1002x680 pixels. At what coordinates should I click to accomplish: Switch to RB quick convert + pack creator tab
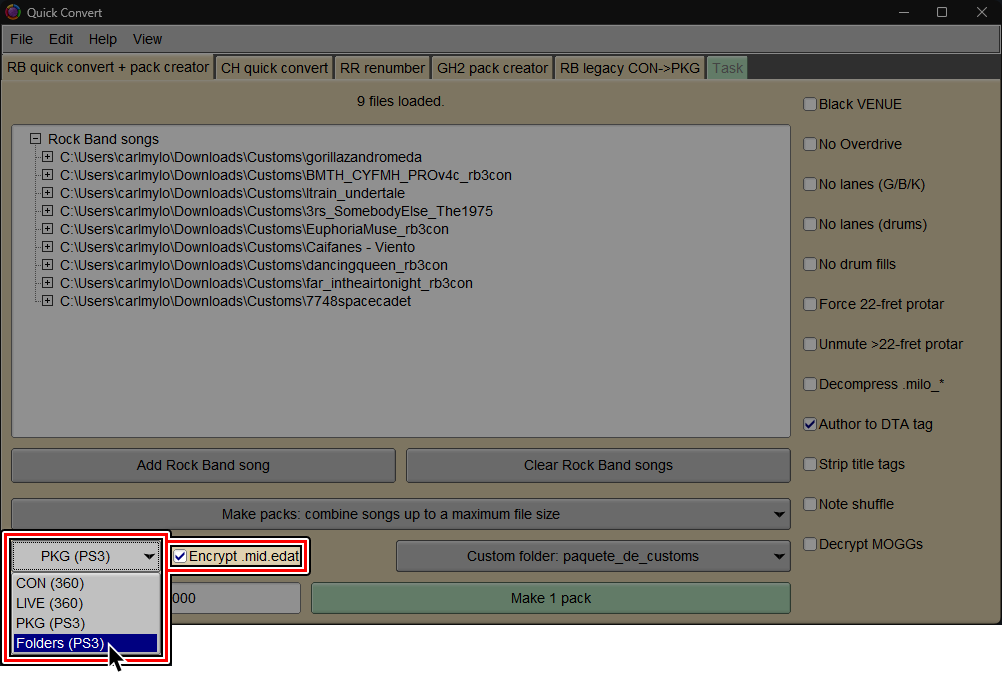click(108, 67)
